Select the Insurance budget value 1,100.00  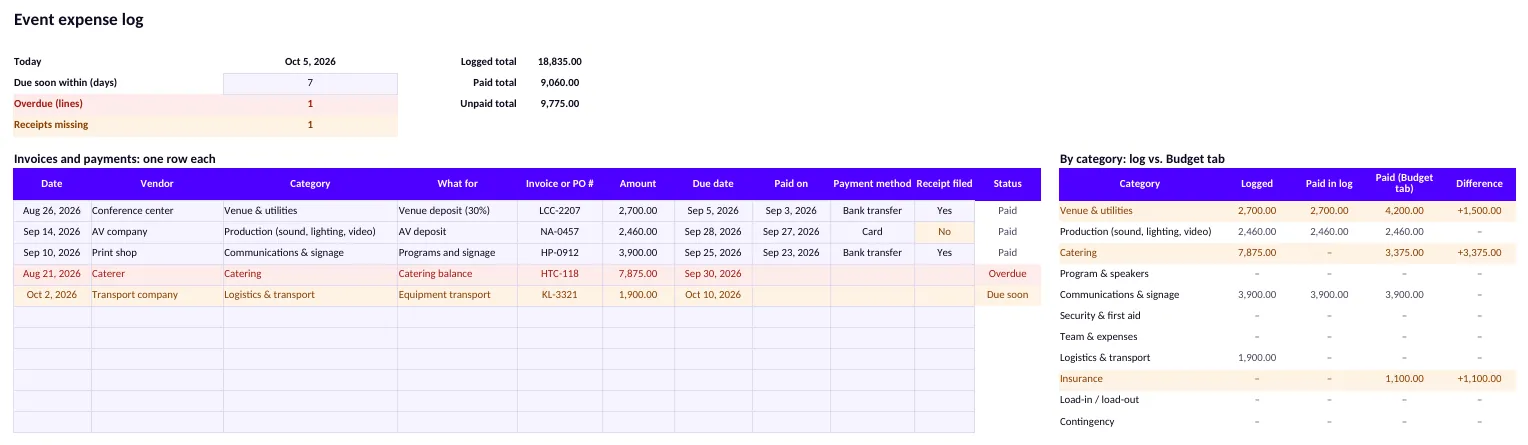[x=1404, y=379]
